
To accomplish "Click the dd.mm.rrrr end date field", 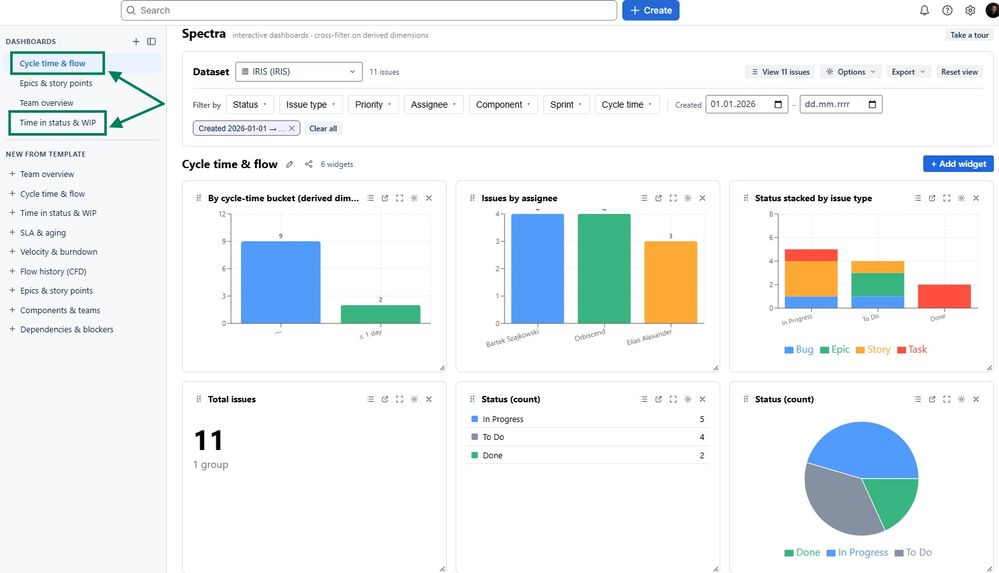I will (841, 105).
